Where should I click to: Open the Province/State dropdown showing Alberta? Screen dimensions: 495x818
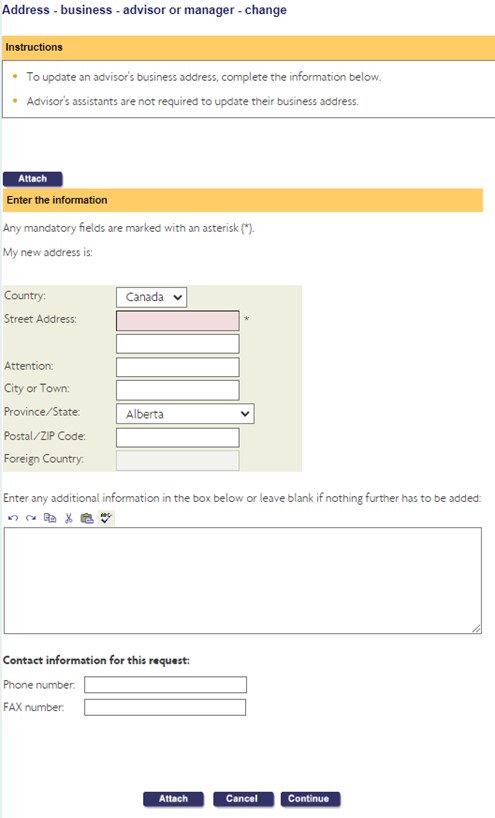point(185,414)
